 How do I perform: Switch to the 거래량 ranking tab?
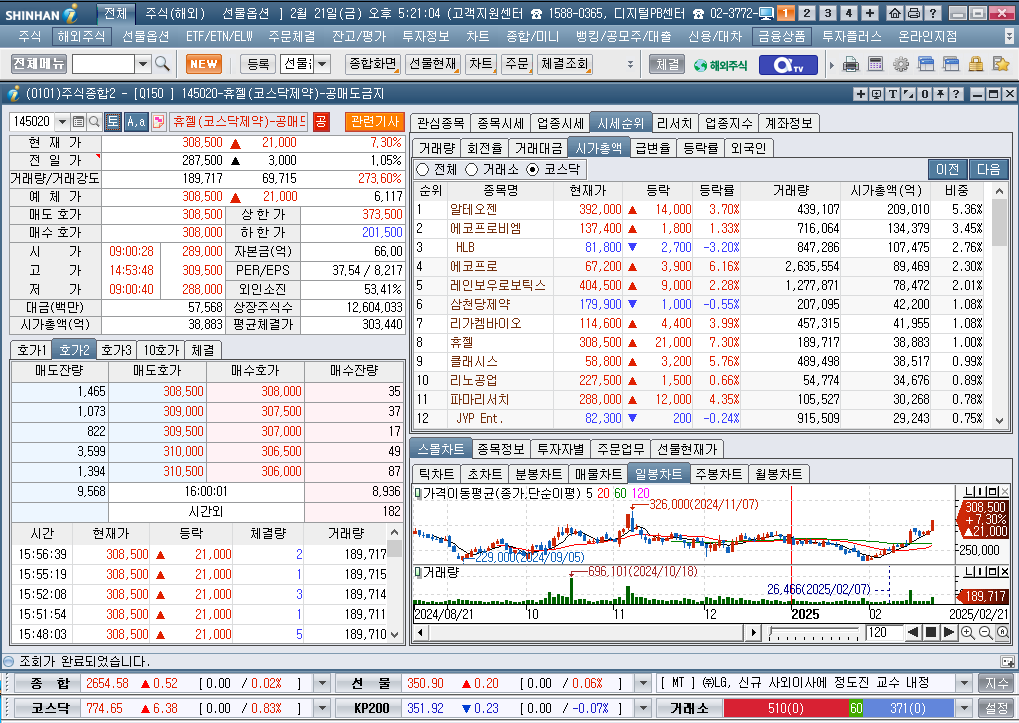[x=437, y=149]
